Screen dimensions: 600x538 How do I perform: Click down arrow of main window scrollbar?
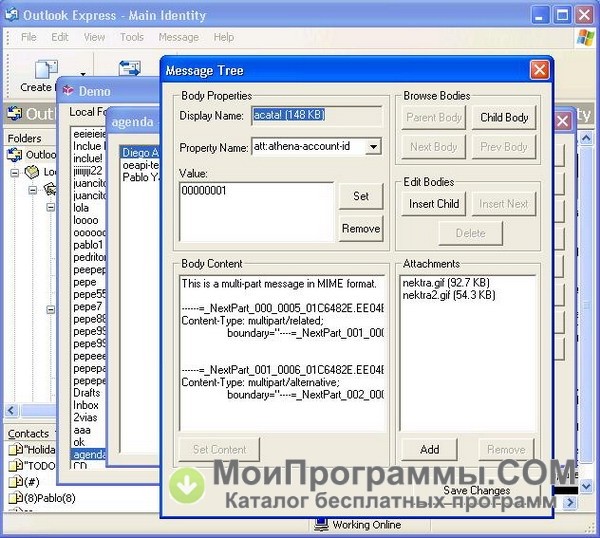[586, 486]
